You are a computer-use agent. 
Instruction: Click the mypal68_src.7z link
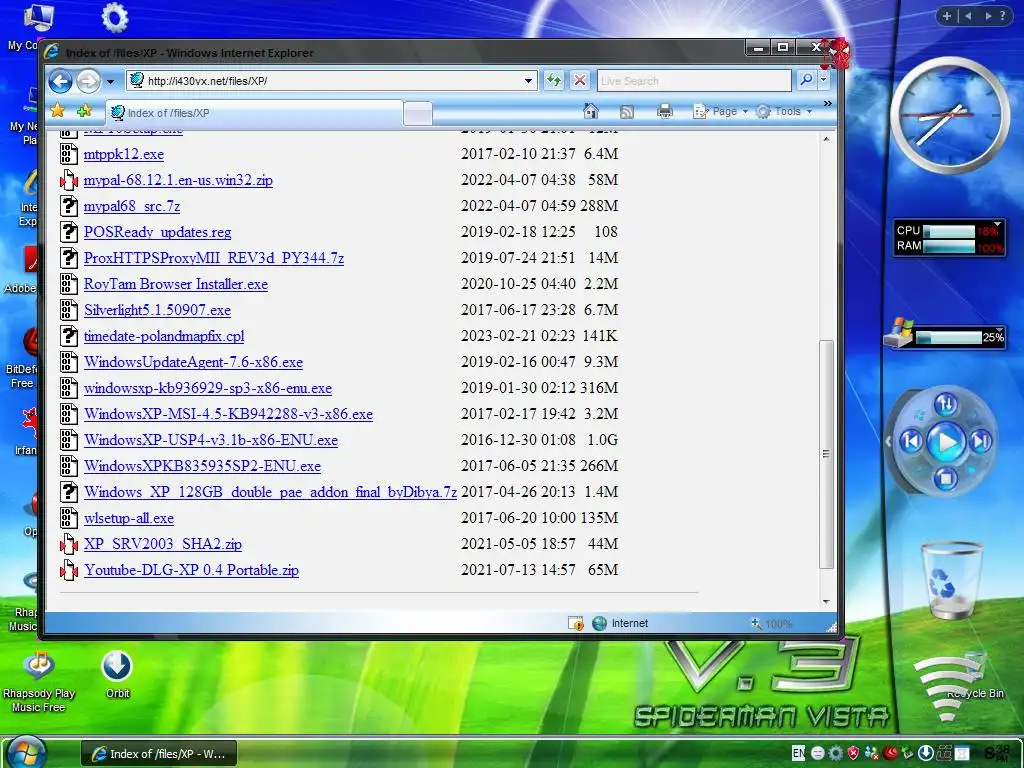tap(132, 206)
